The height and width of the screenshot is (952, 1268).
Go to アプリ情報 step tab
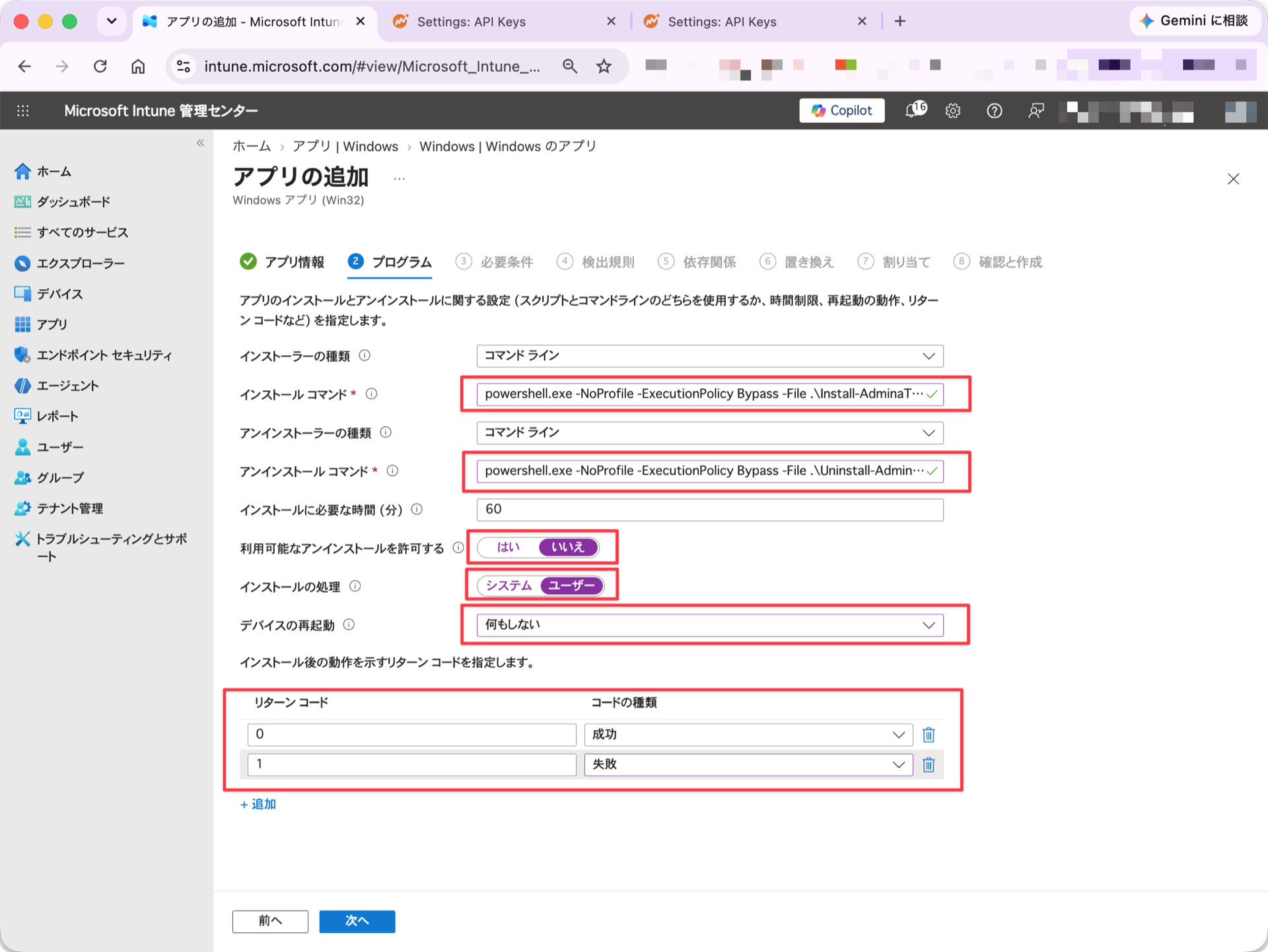283,262
